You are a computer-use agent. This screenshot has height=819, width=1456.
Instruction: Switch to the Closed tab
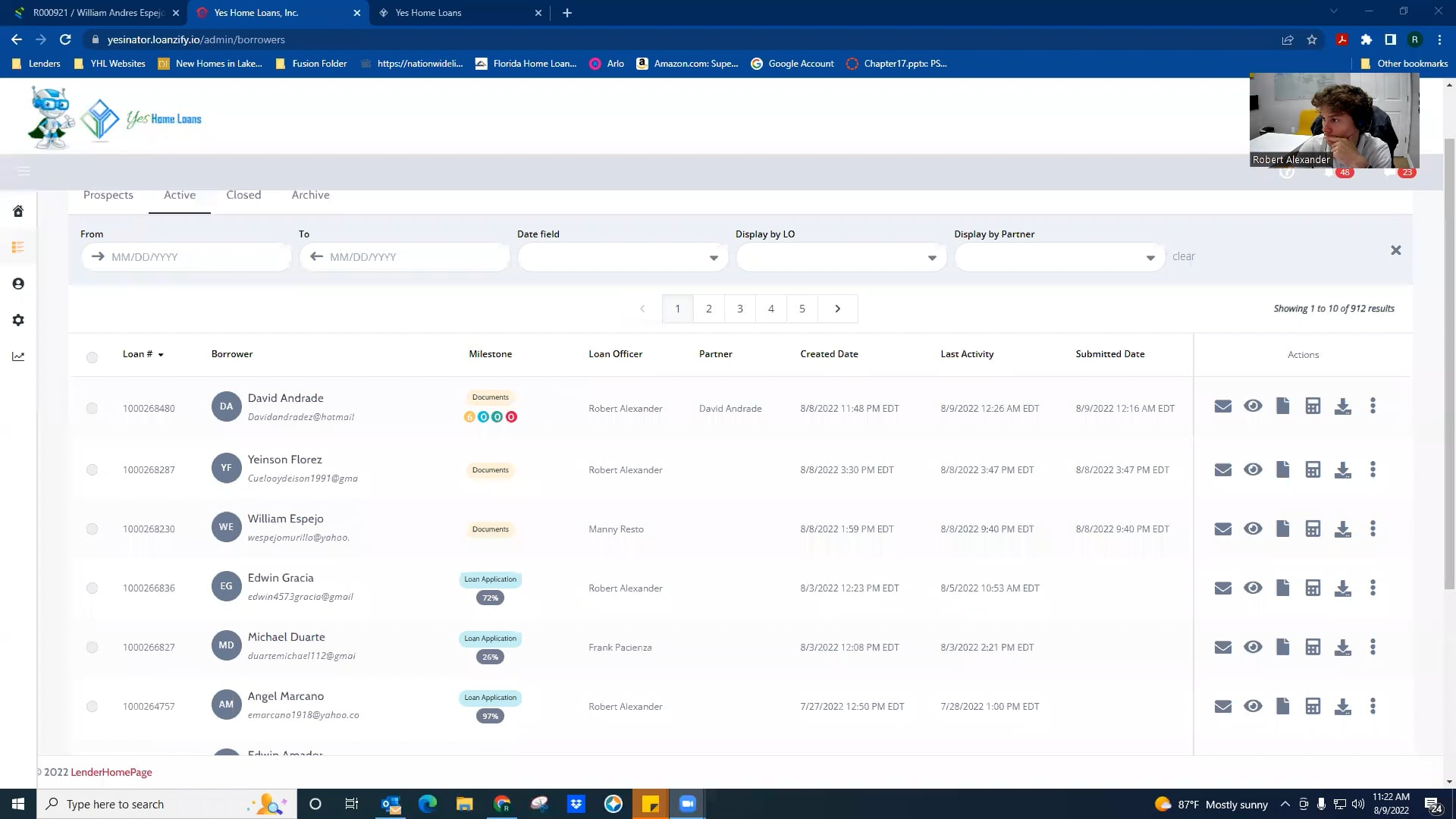pyautogui.click(x=243, y=195)
